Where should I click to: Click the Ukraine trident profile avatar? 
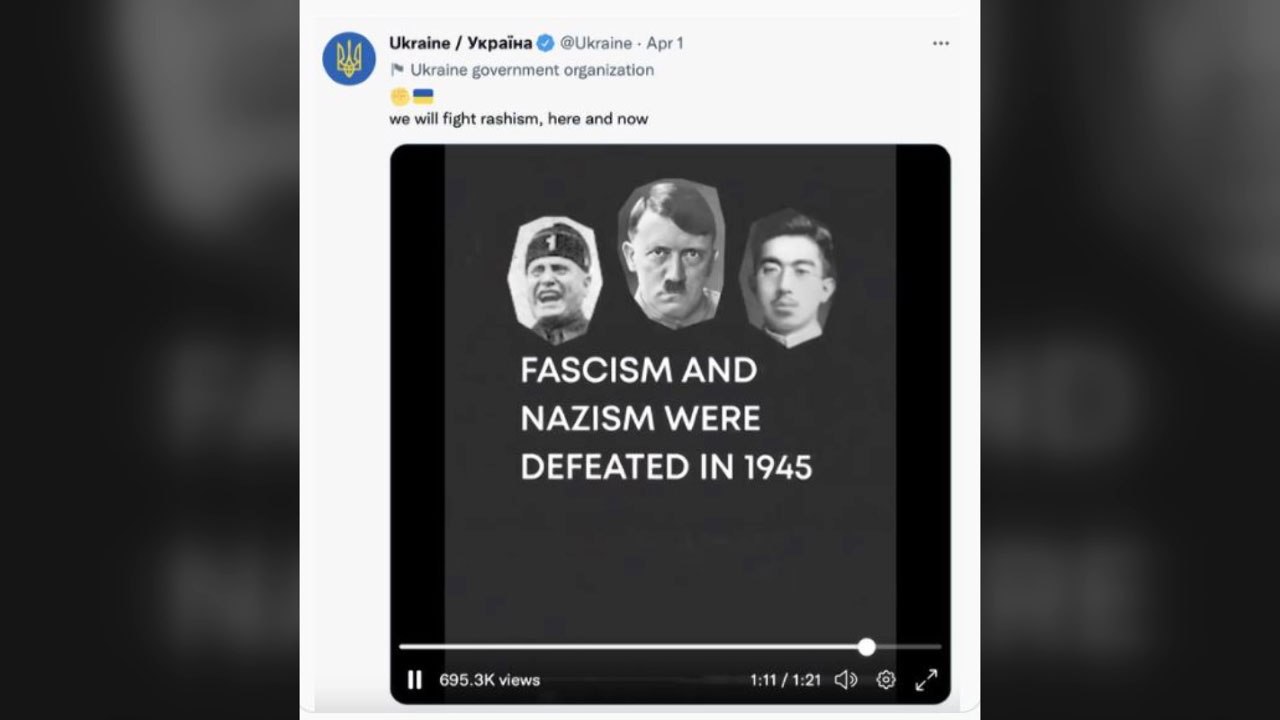click(349, 58)
